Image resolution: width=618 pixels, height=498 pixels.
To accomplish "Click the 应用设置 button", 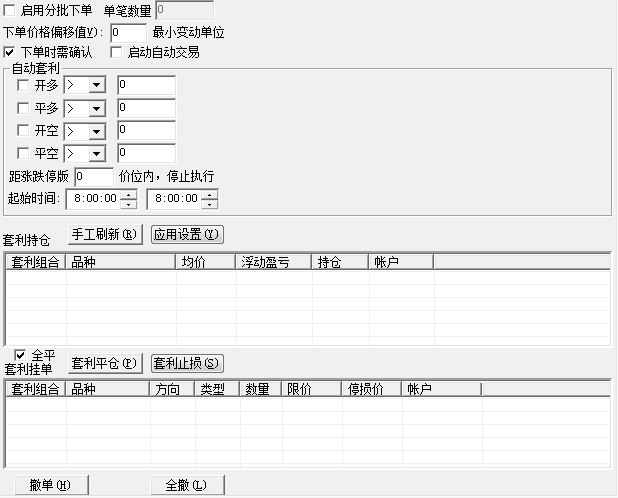I will (x=187, y=235).
